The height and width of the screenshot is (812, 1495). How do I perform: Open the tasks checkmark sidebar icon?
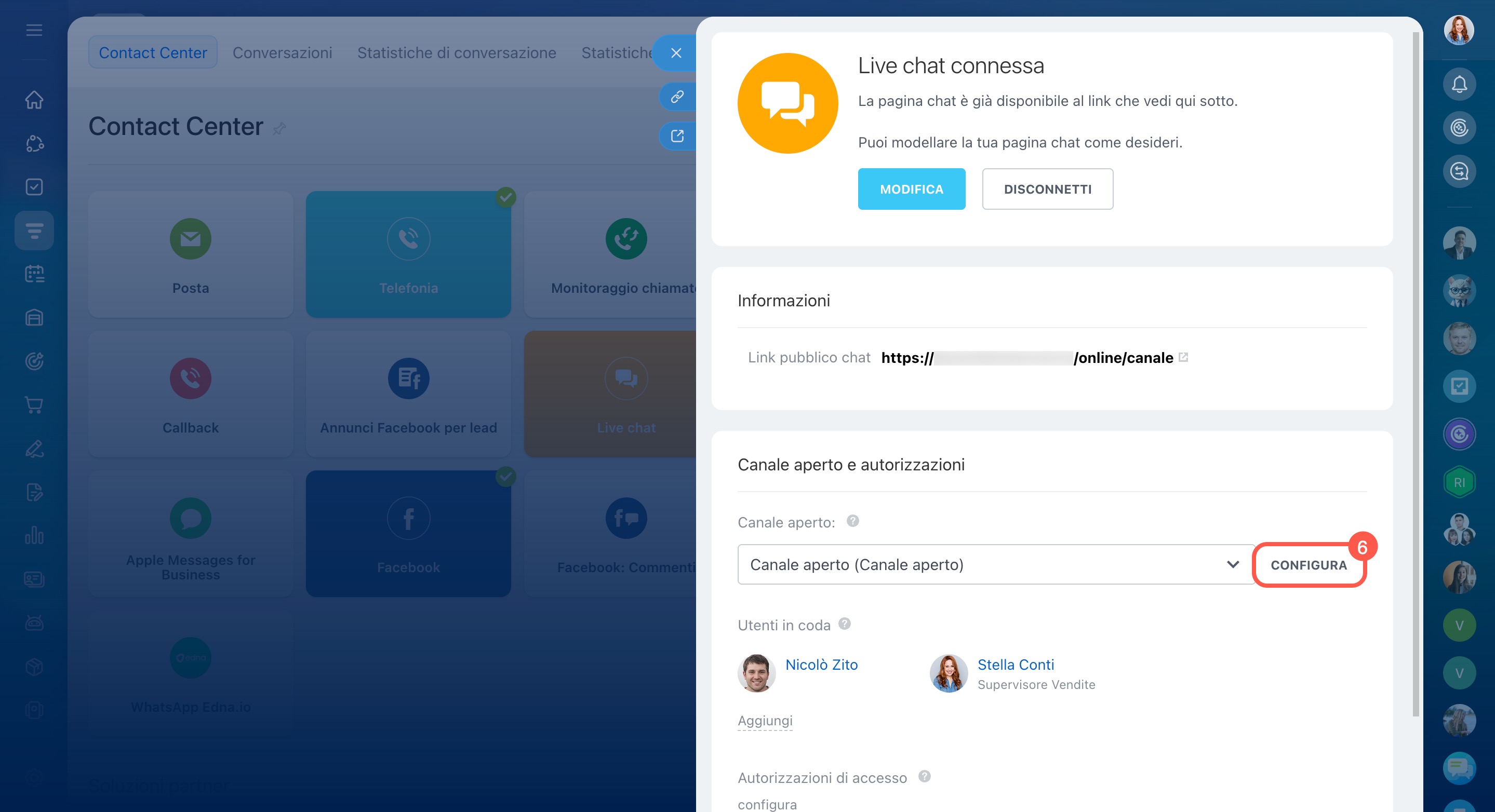(34, 187)
